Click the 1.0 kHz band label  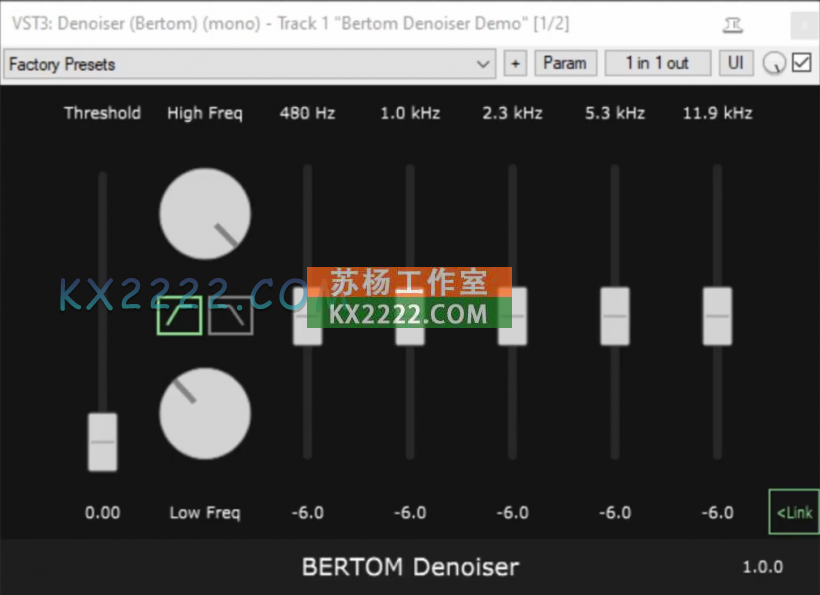click(410, 113)
